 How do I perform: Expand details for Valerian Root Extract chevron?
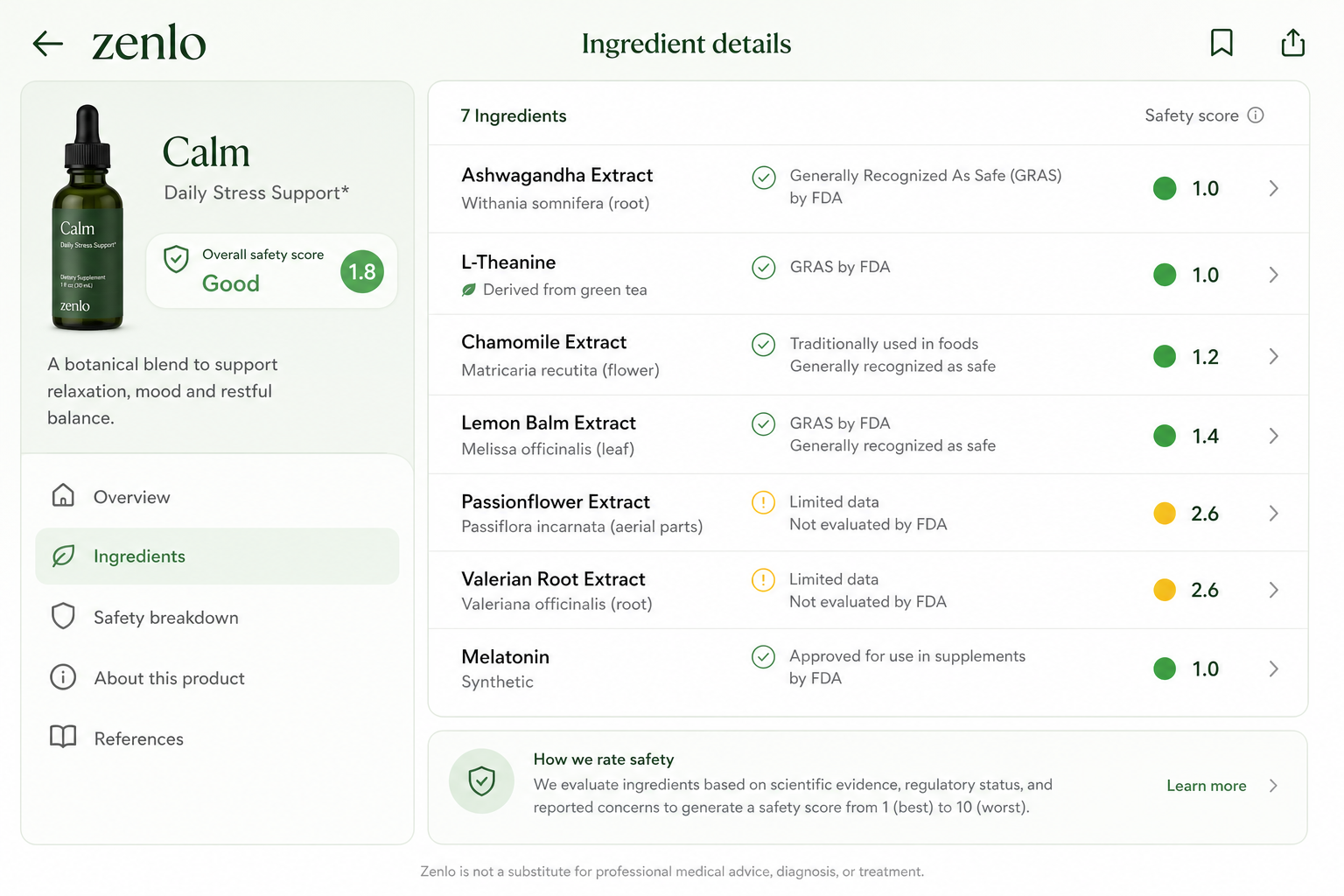(1274, 590)
